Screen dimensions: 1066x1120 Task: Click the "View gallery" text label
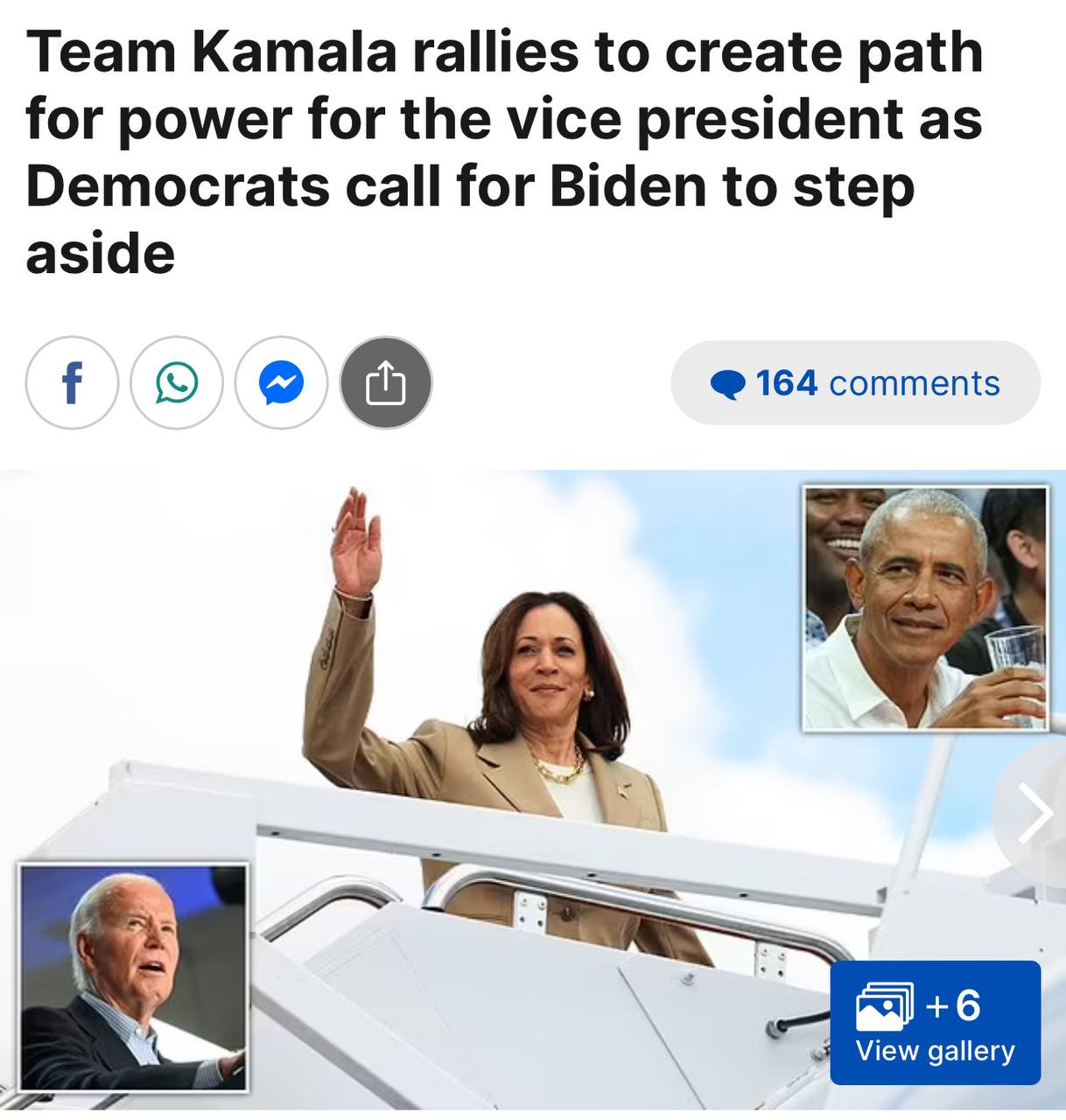[935, 1051]
